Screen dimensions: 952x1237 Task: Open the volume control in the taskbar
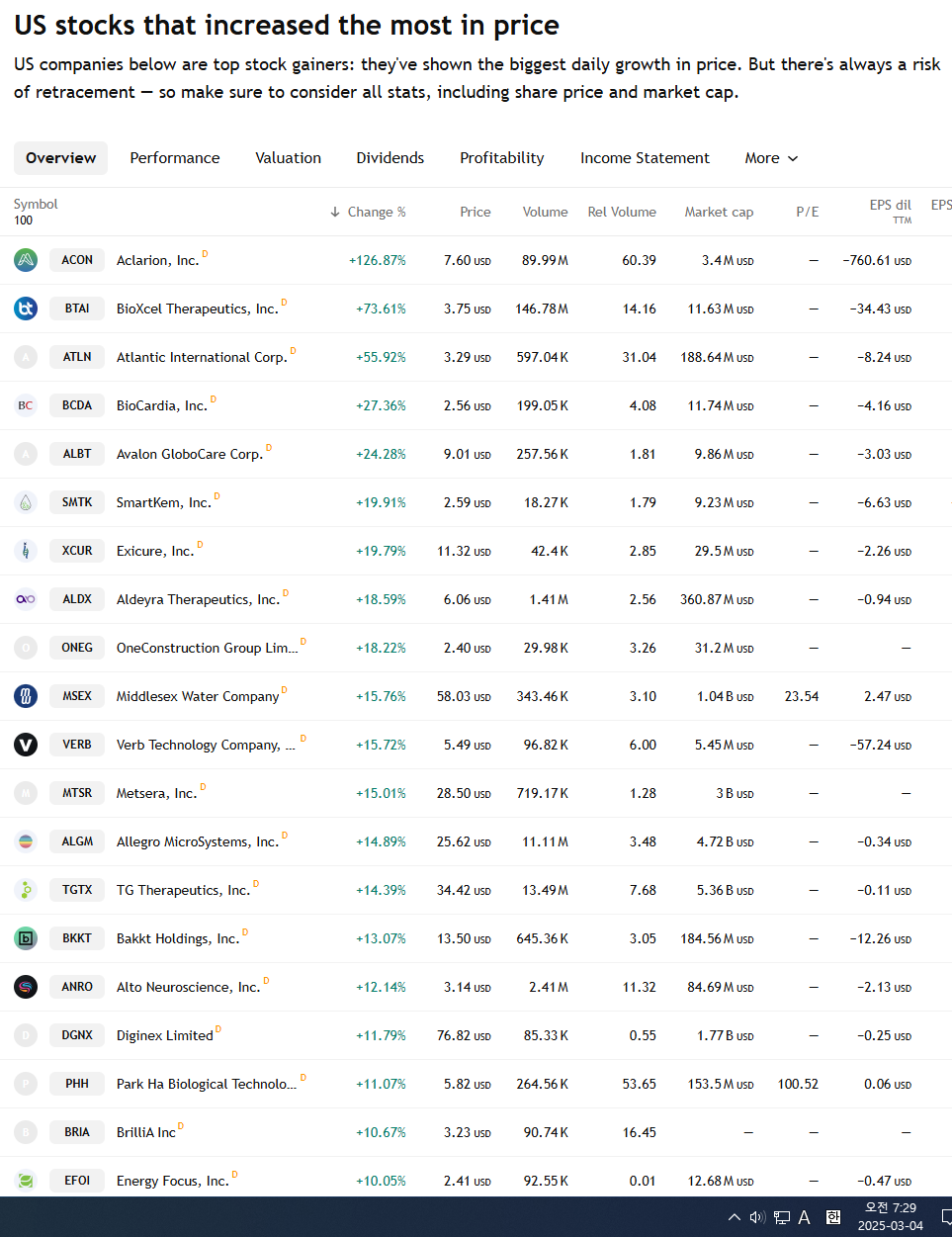[x=757, y=1217]
